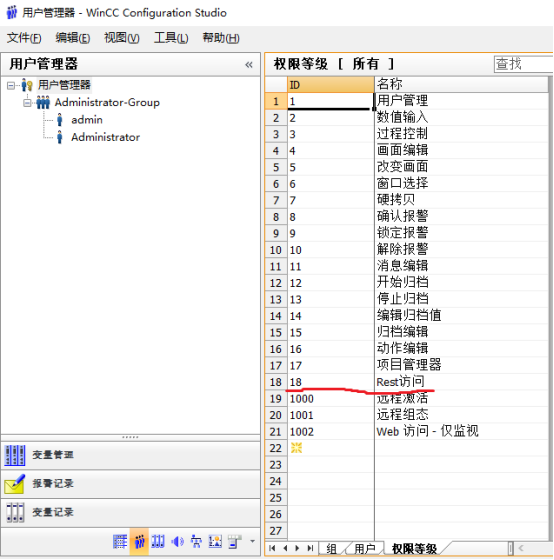Open the 帮助(H) menu

point(221,38)
